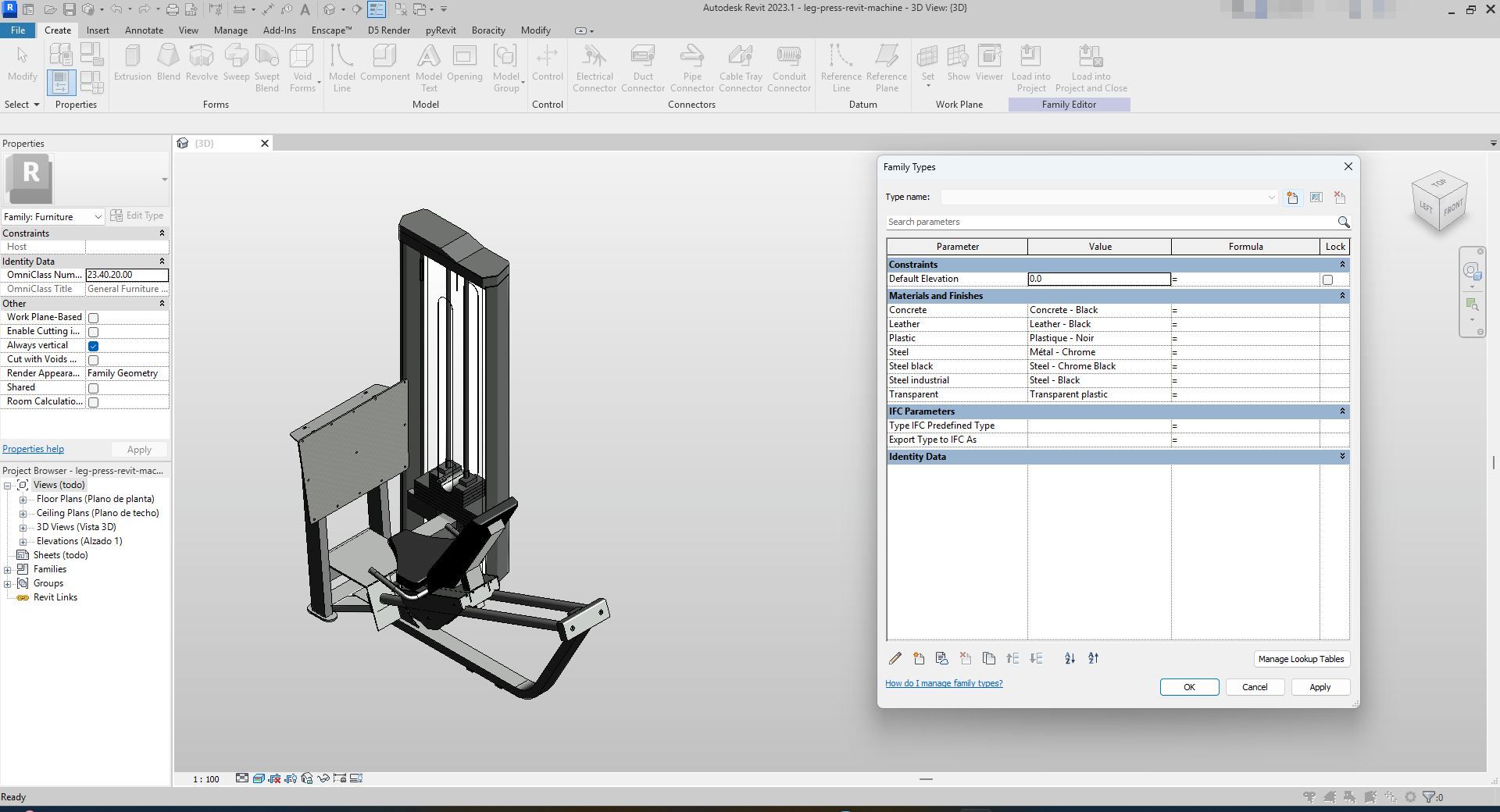Click the OmniClass Number value field

click(127, 275)
